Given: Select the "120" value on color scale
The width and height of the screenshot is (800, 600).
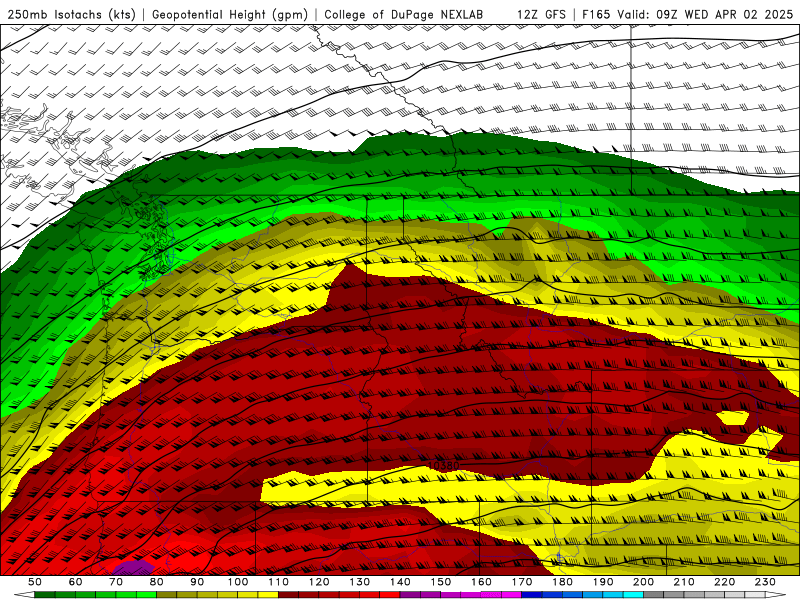Looking at the screenshot, I should tap(319, 582).
